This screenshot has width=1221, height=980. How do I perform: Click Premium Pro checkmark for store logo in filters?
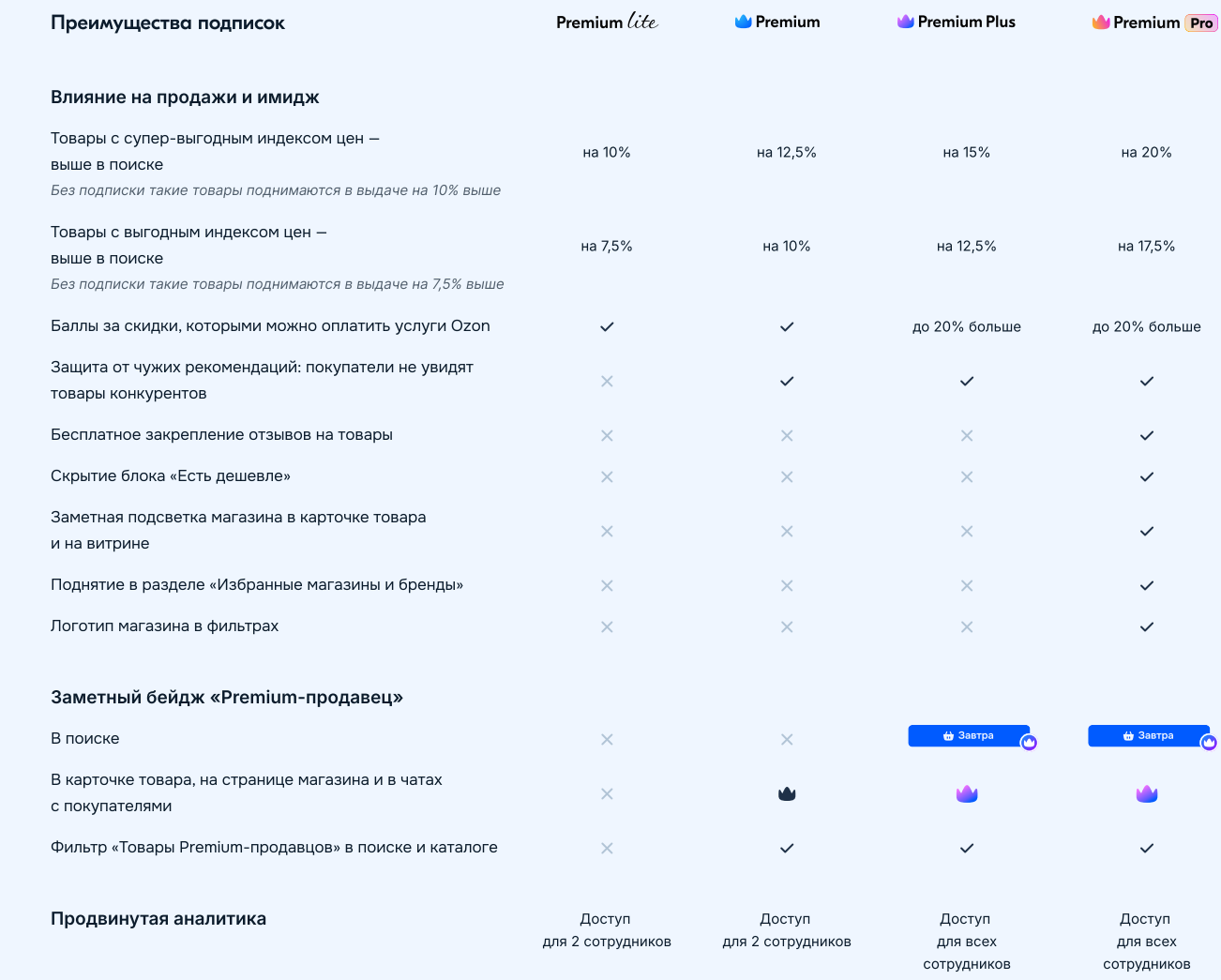coord(1147,627)
